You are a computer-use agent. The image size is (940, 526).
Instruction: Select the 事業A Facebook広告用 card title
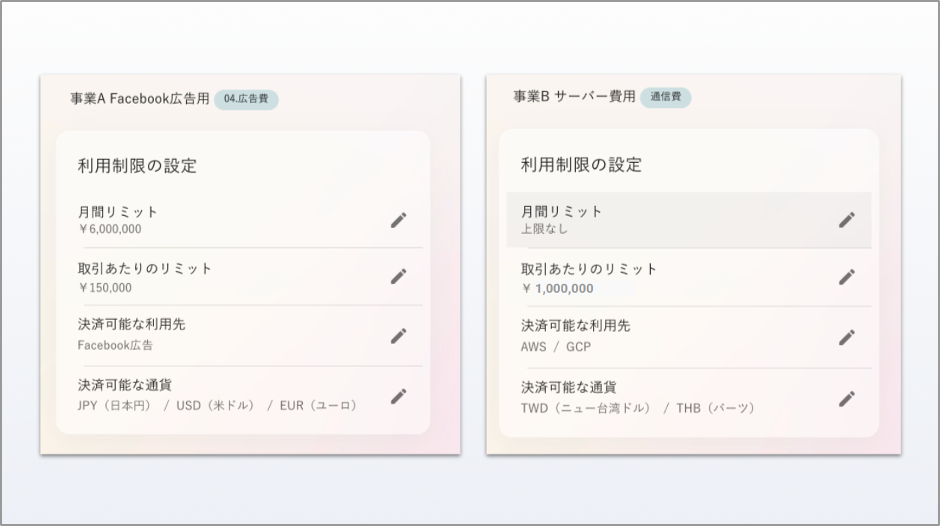[x=140, y=98]
